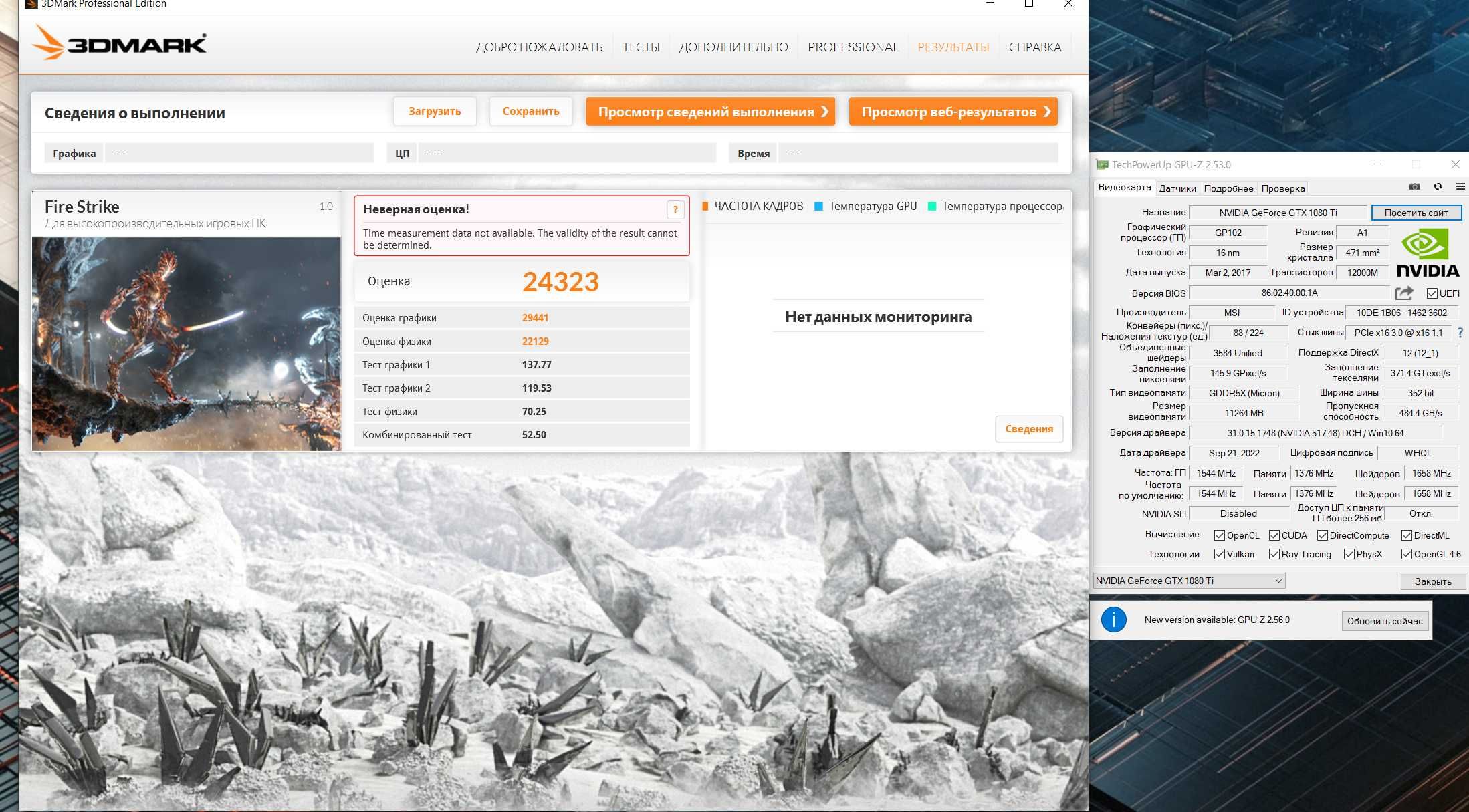The height and width of the screenshot is (812, 1469).
Task: Take a GPU-Z screenshot with camera icon
Action: [1415, 187]
